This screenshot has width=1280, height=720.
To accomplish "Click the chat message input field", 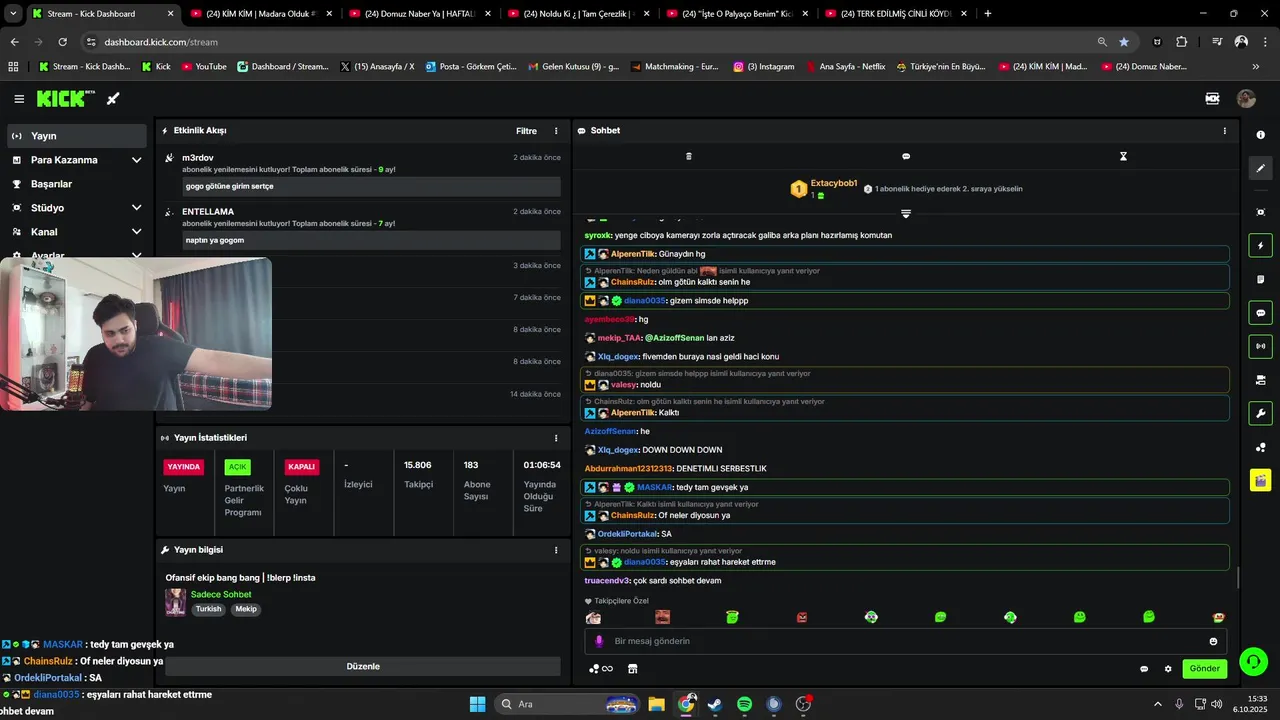I will tap(905, 641).
